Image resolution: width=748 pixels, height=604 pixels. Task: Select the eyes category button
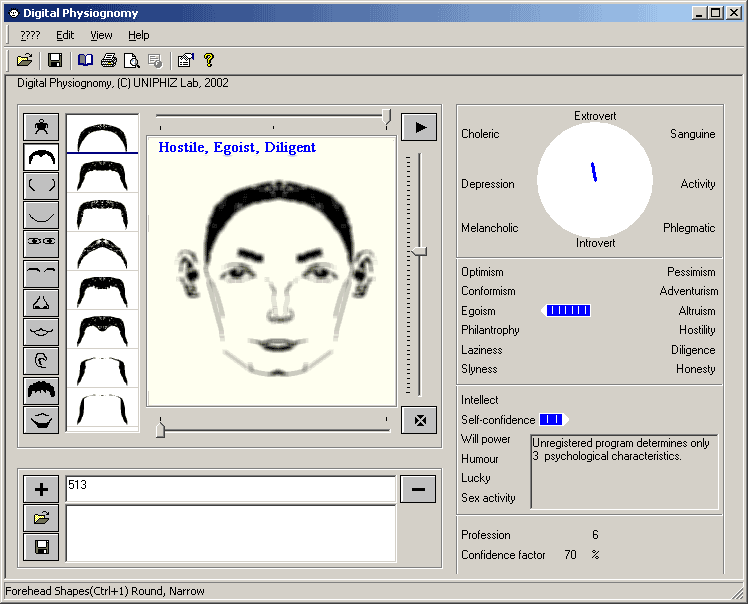[41, 244]
